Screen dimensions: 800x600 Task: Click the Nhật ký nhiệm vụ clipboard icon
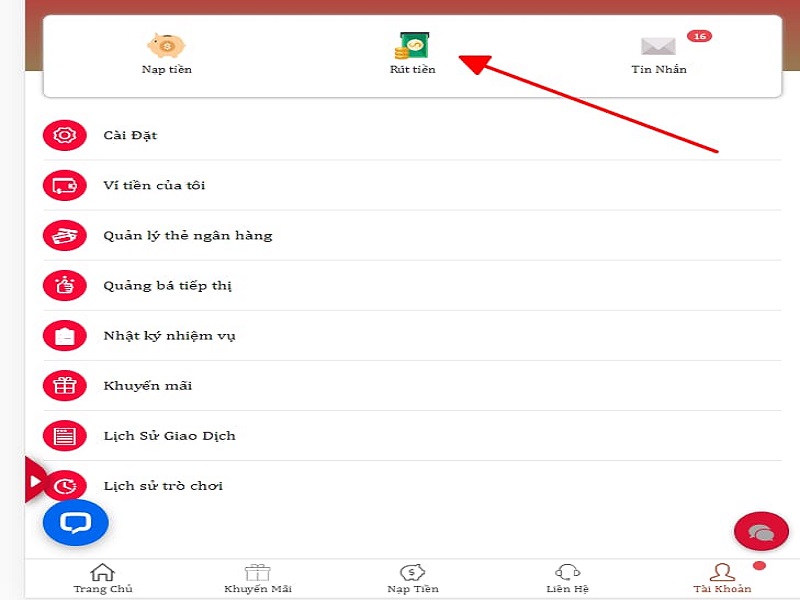[65, 336]
